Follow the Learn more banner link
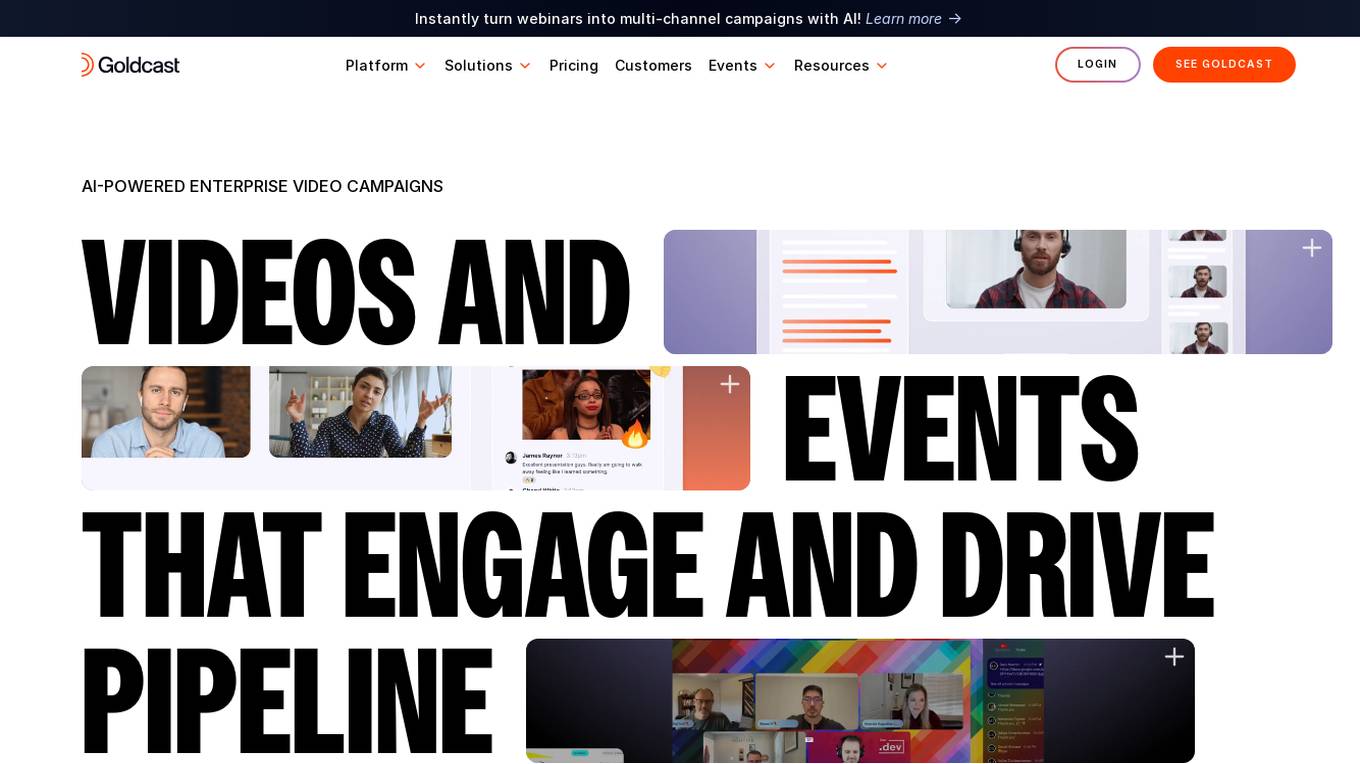This screenshot has height=764, width=1360. (903, 18)
